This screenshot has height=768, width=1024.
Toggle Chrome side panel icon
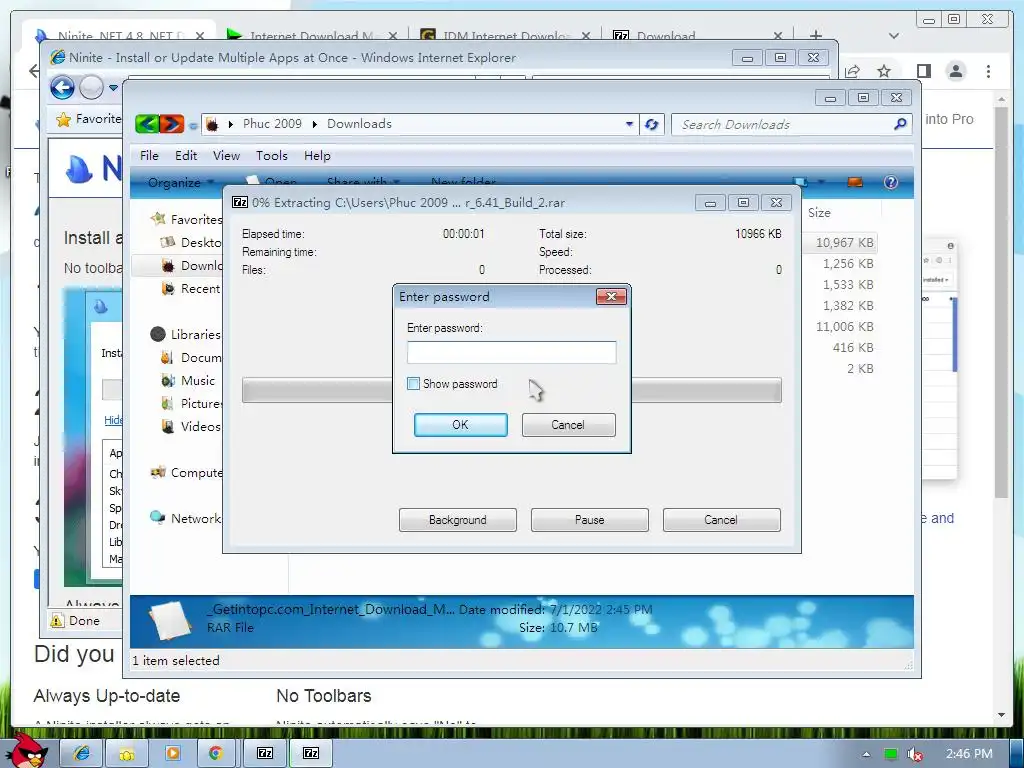923,71
